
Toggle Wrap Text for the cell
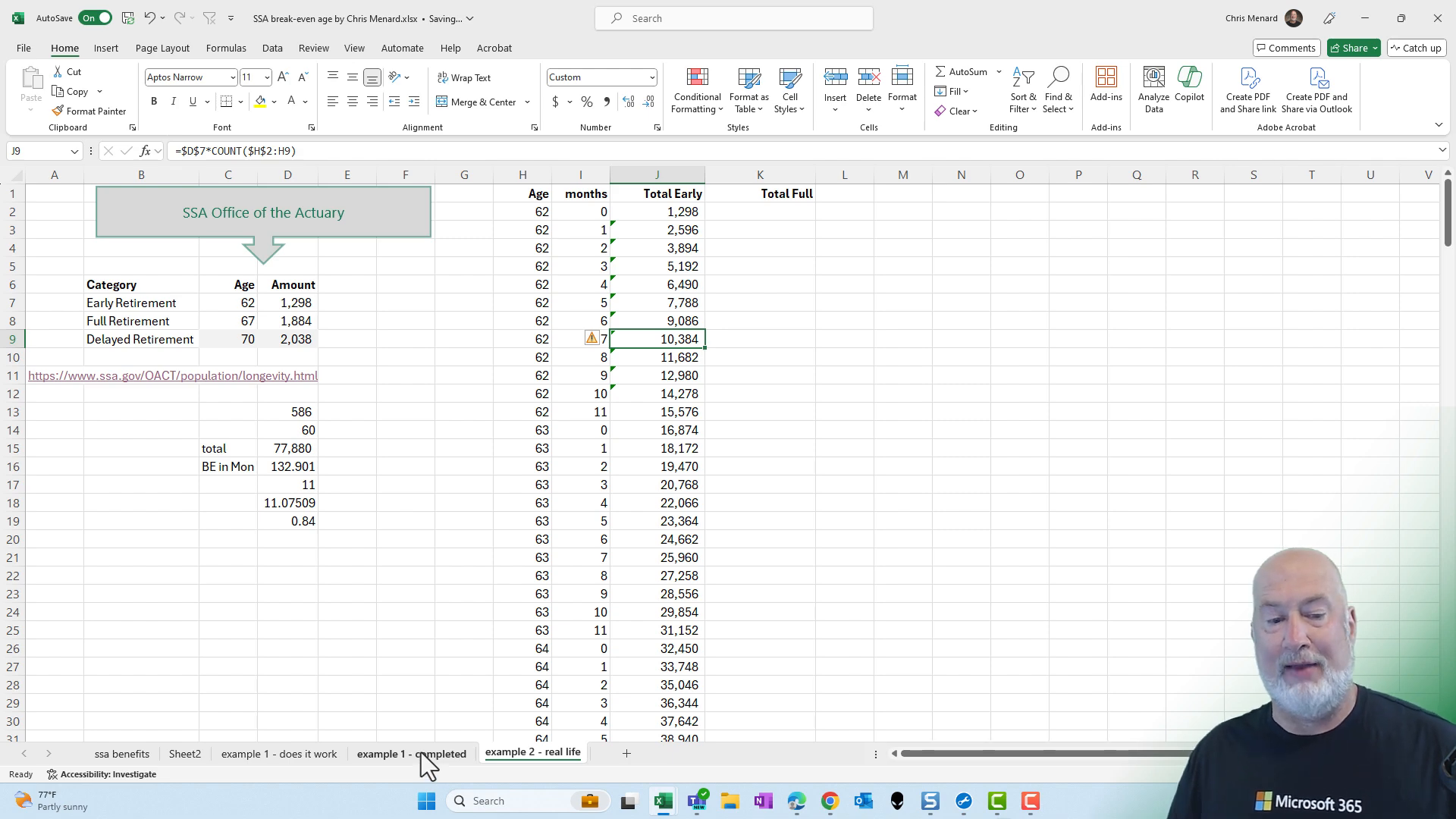pos(463,77)
